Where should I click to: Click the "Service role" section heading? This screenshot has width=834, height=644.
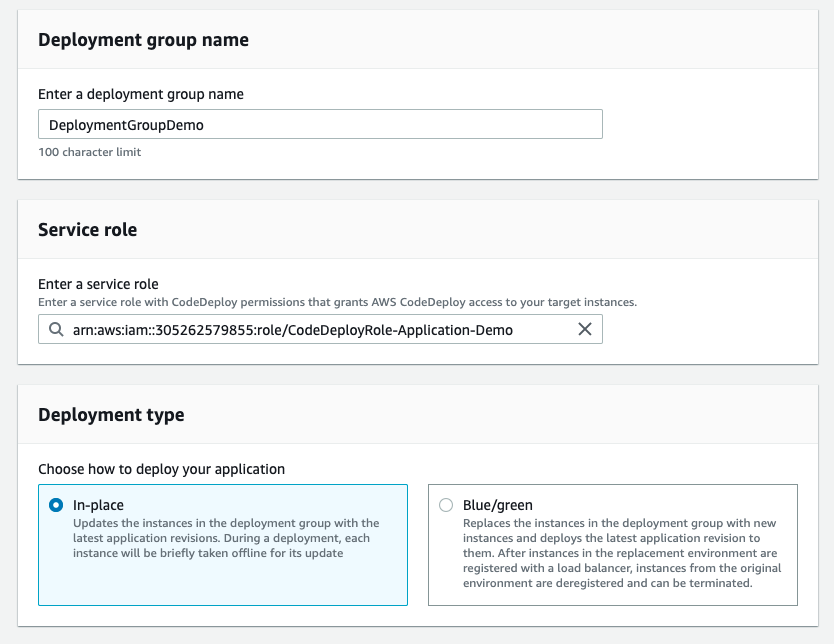click(87, 229)
